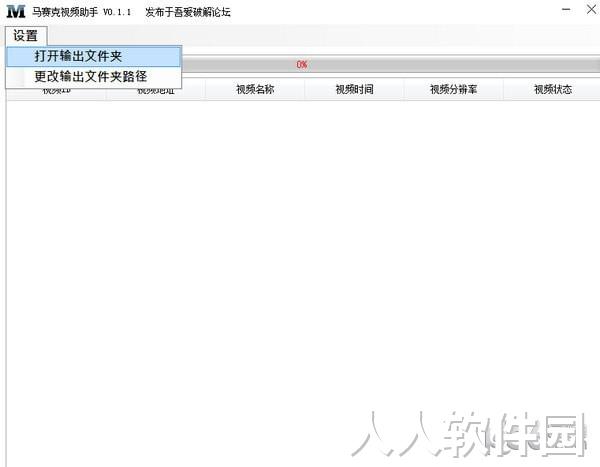Screen dimensions: 600x467
Task: Click the M application logo icon
Action: 16,11
